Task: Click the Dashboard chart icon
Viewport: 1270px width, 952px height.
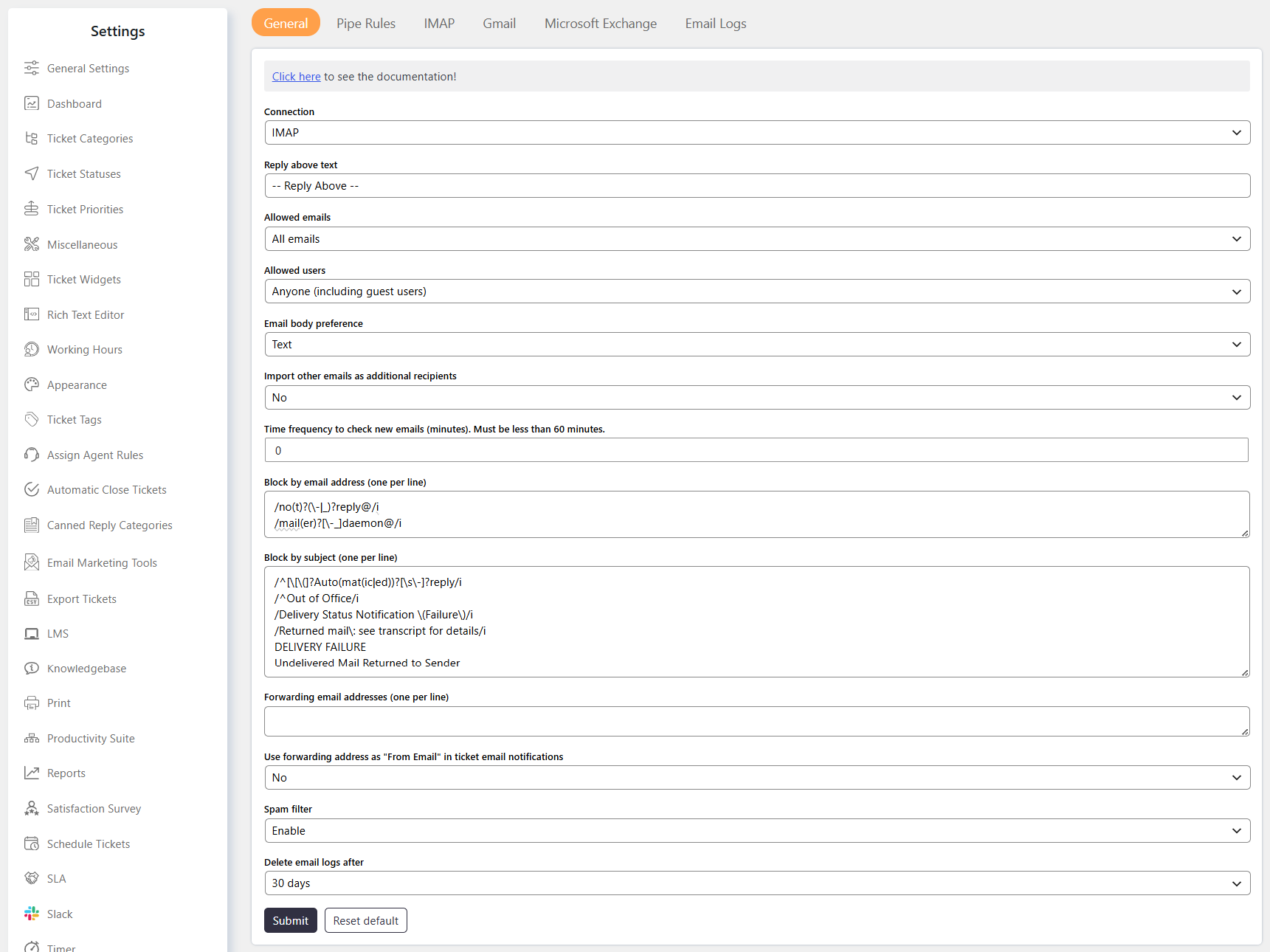Action: point(31,103)
